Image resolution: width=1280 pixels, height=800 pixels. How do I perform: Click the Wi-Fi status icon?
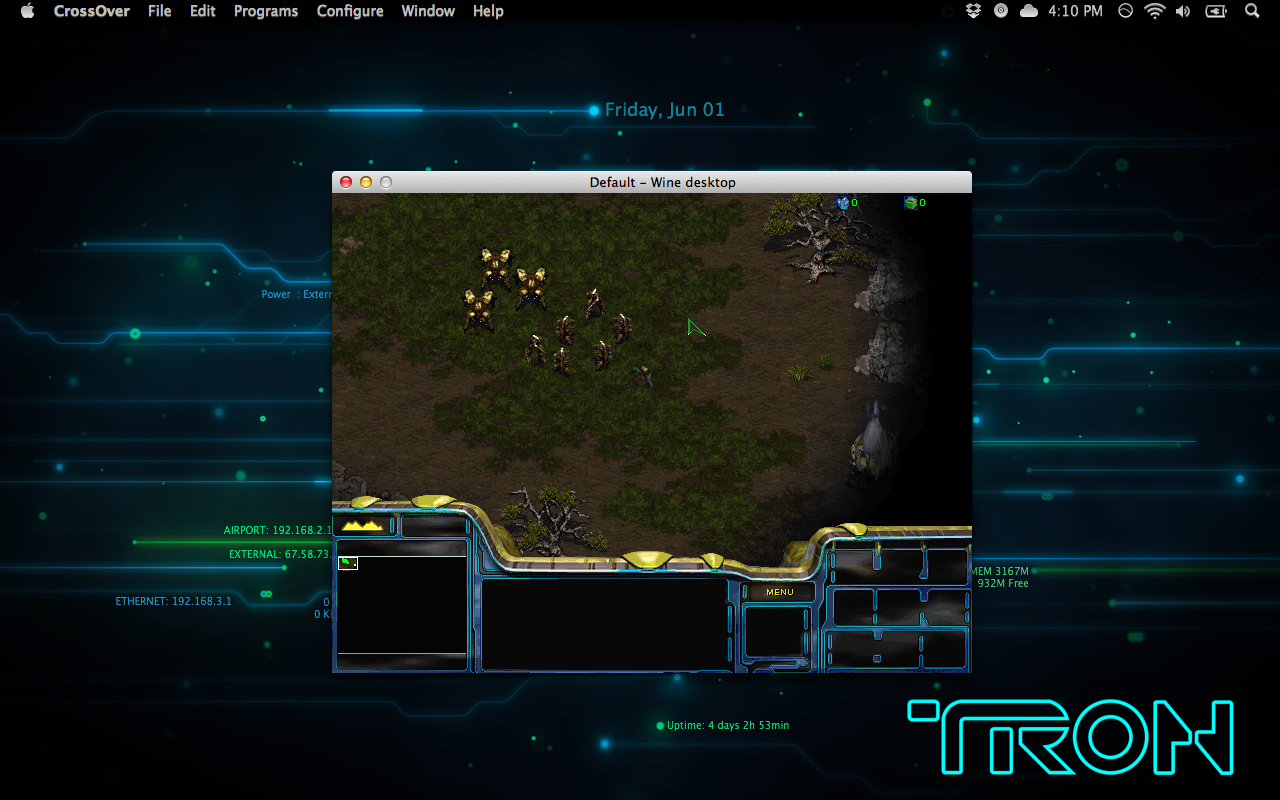click(1155, 11)
